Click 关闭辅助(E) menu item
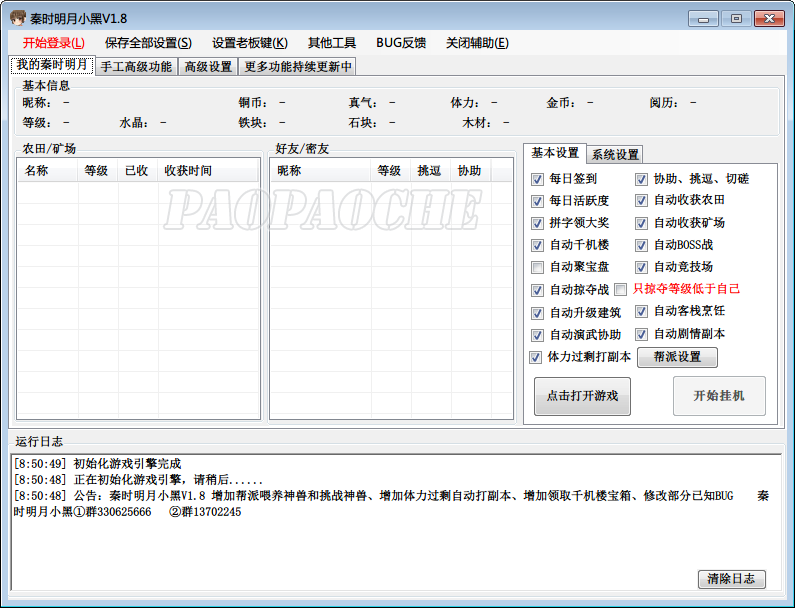Screen dimensions: 795x608 click(477, 43)
